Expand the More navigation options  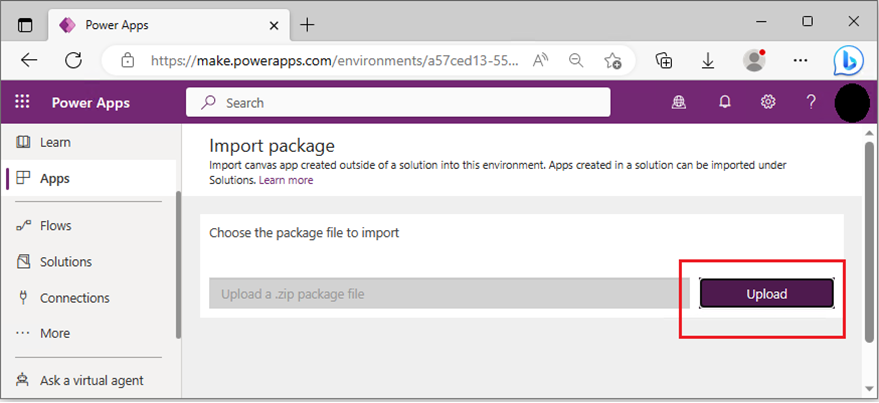55,333
